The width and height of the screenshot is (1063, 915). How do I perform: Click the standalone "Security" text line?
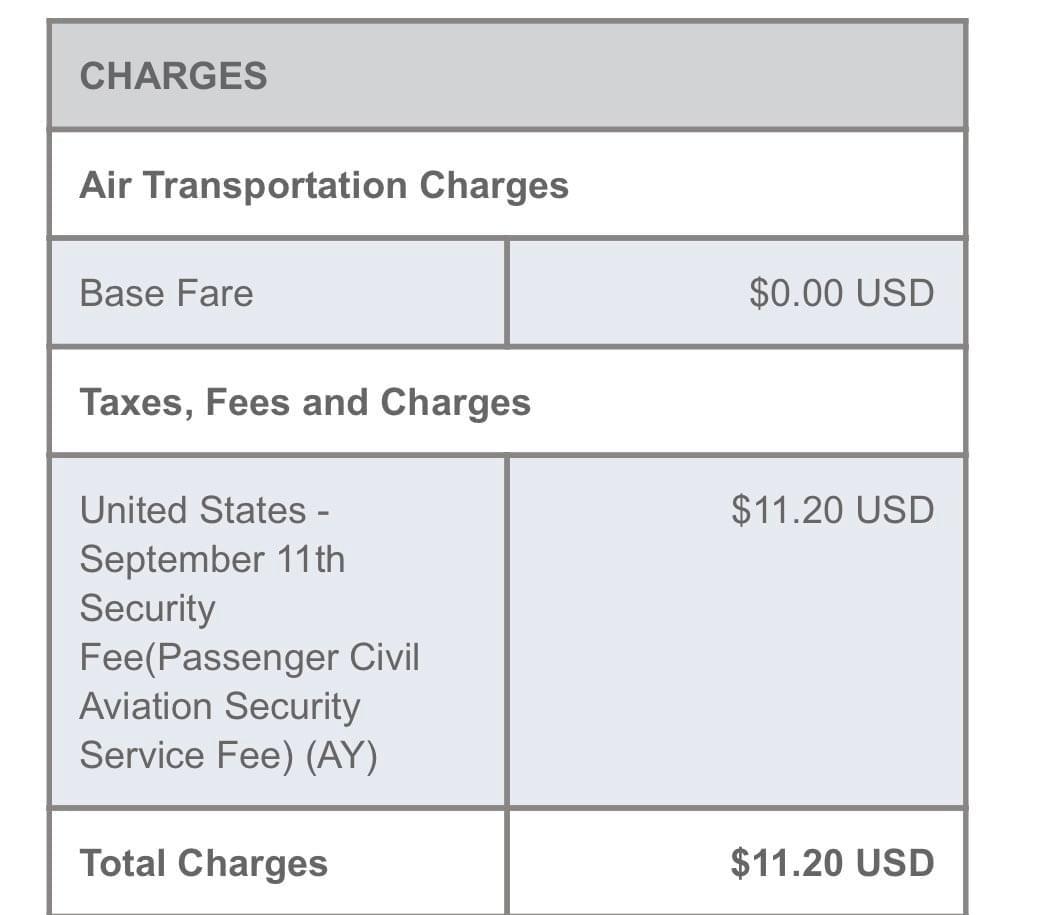(147, 608)
